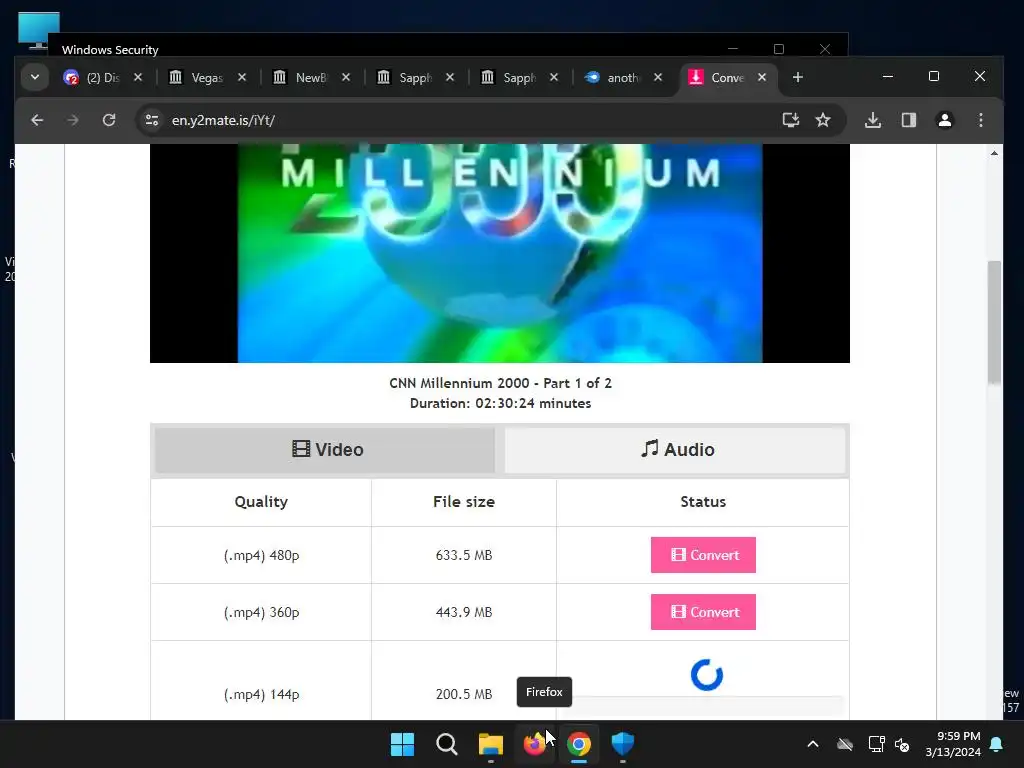
Task: Click the muted volume tray icon
Action: pyautogui.click(x=902, y=744)
